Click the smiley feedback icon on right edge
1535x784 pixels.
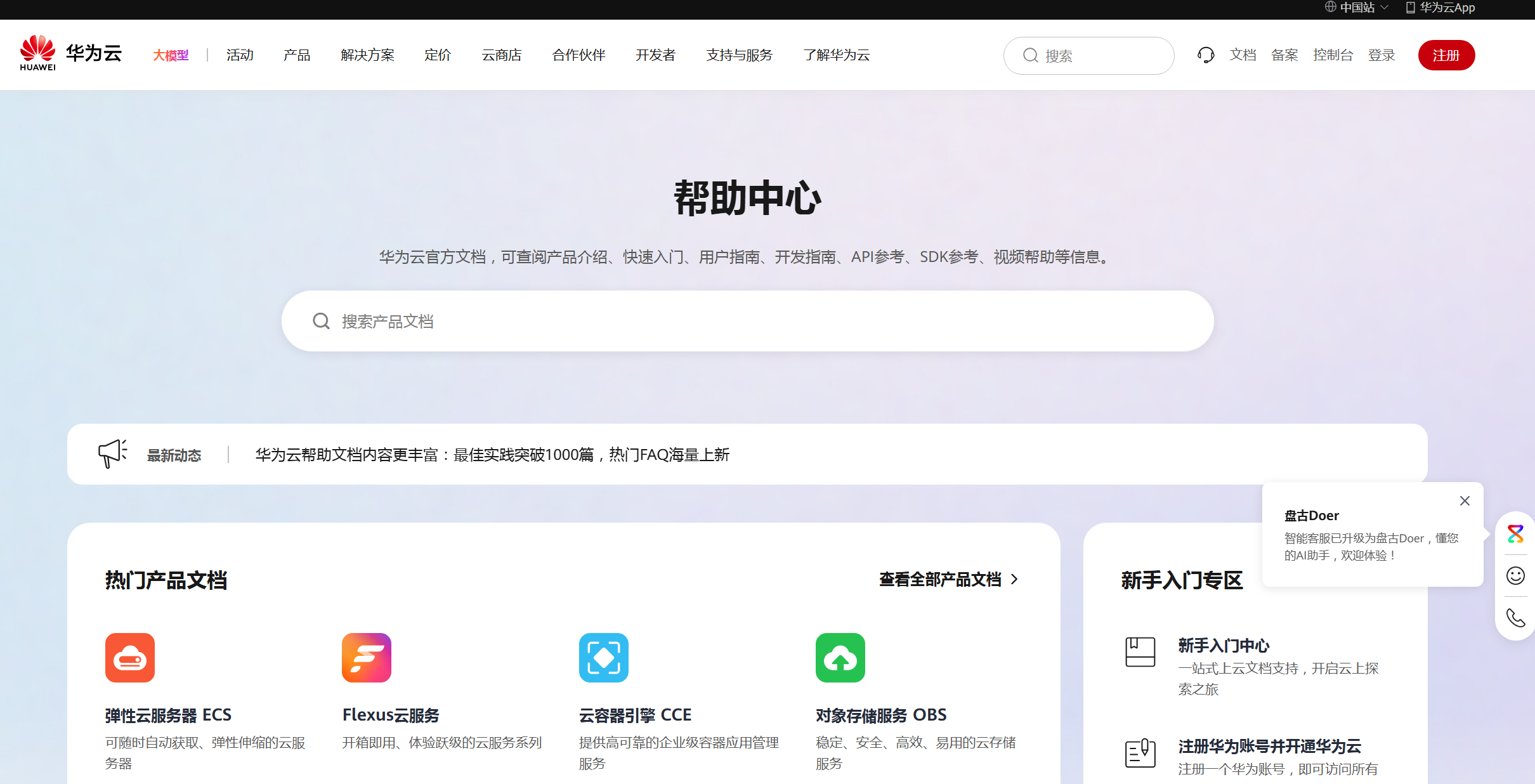[1516, 576]
